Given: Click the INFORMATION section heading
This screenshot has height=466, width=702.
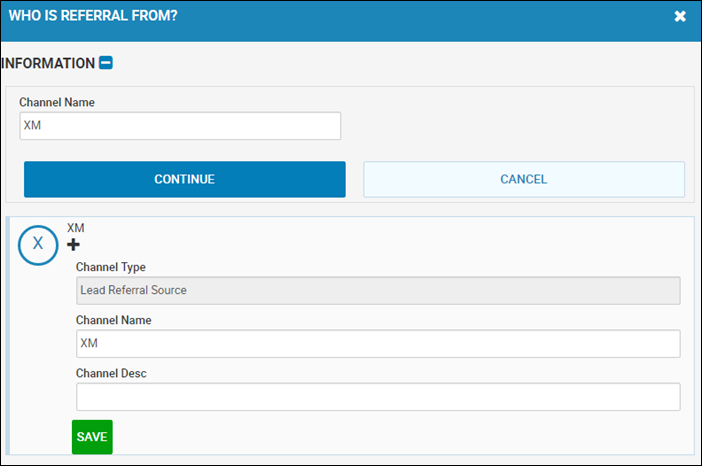Looking at the screenshot, I should (x=48, y=63).
